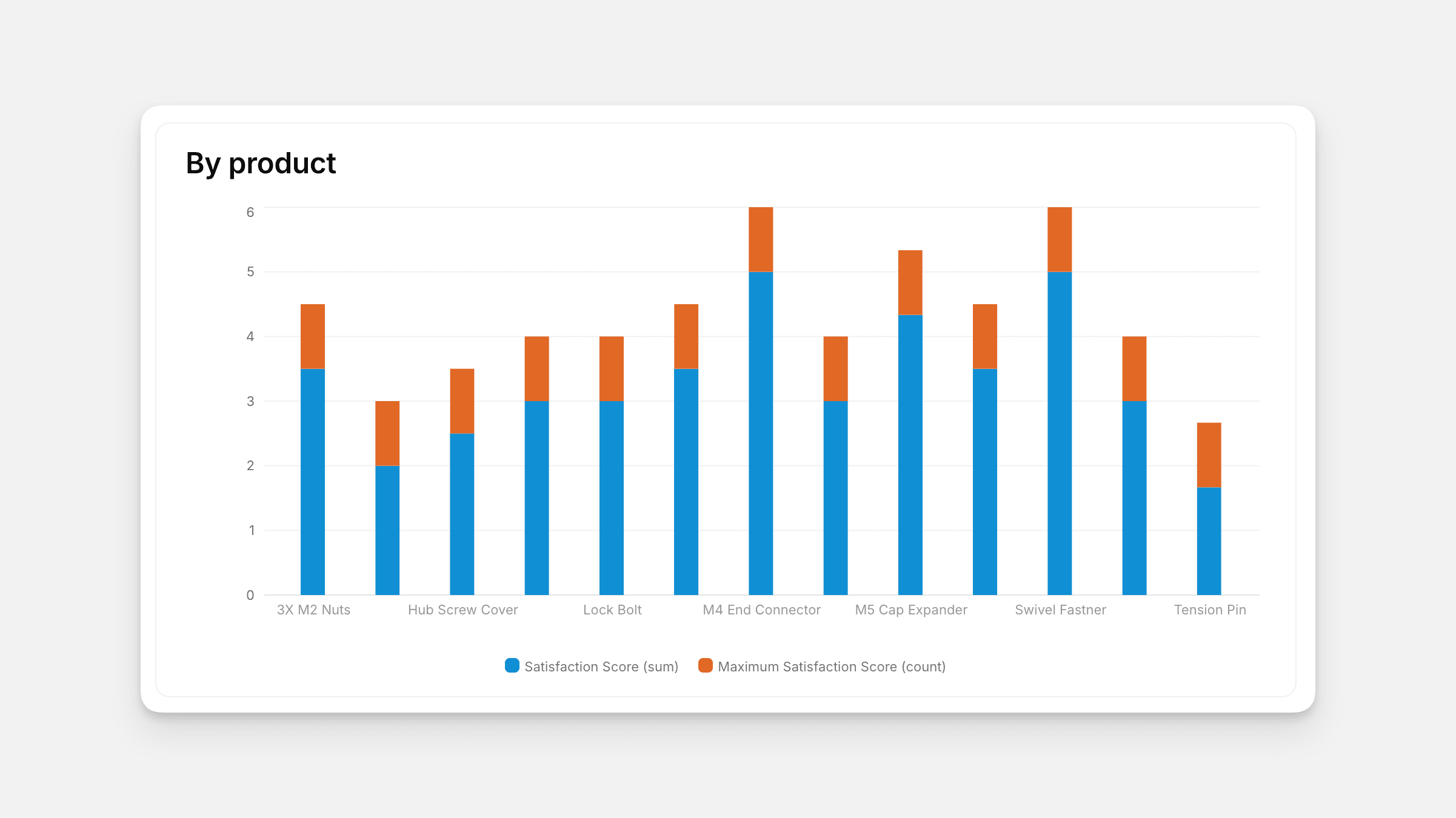Screen dimensions: 1456x818
Task: Click the blue Satisfaction Score legend swatch
Action: pyautogui.click(x=512, y=665)
